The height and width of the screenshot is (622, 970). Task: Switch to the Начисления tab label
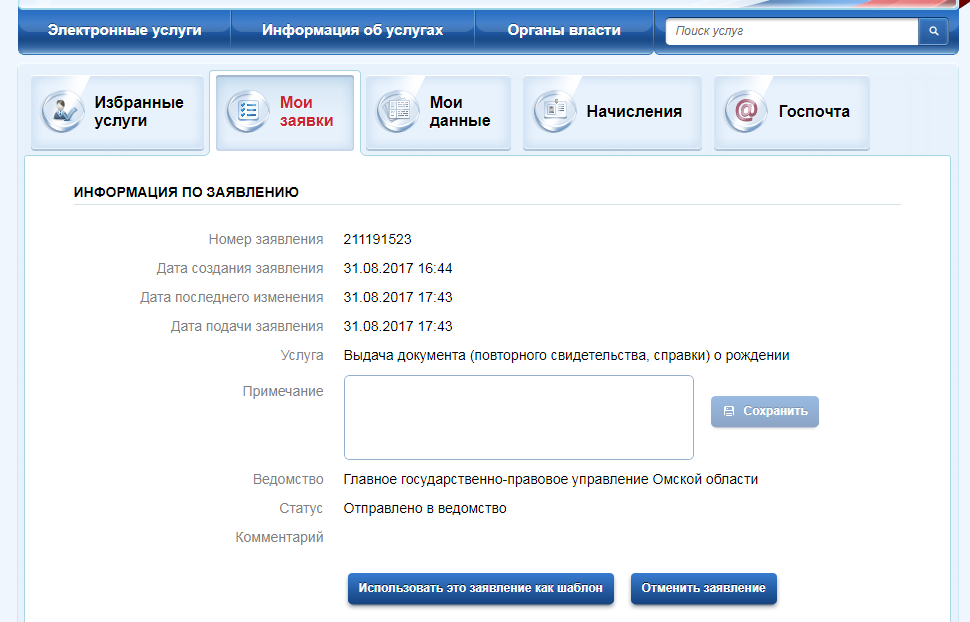point(634,111)
